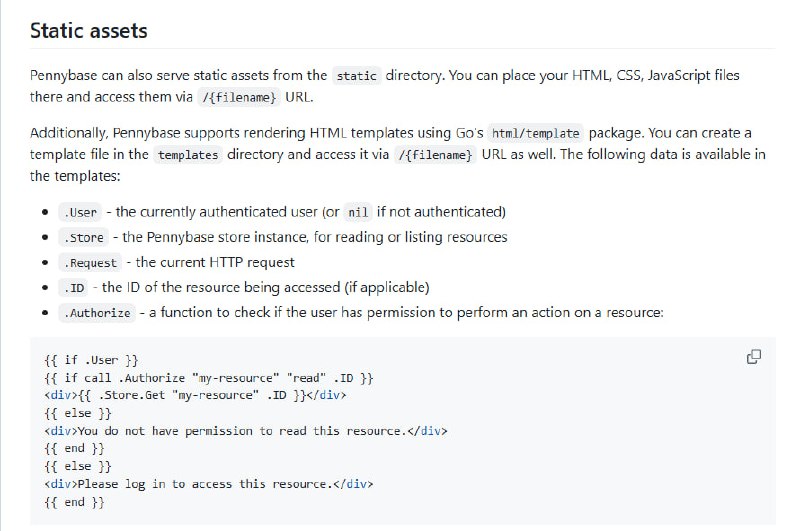Viewport: 800px width, 531px height.
Task: Select the ".User" bullet code label
Action: click(80, 213)
